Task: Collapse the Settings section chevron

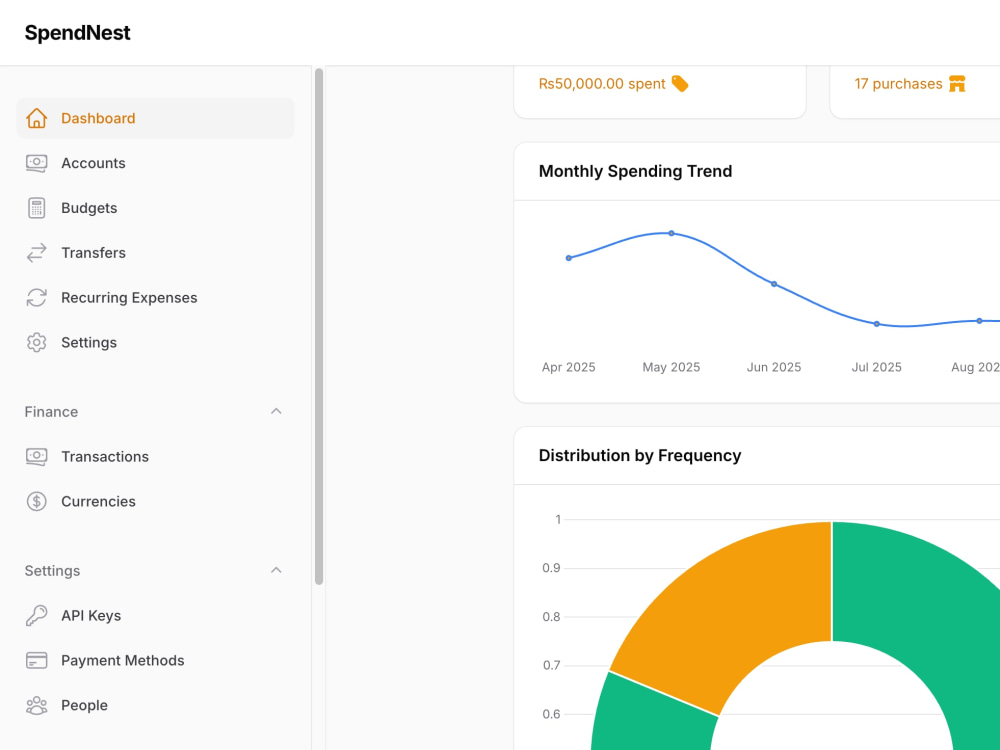Action: coord(276,570)
